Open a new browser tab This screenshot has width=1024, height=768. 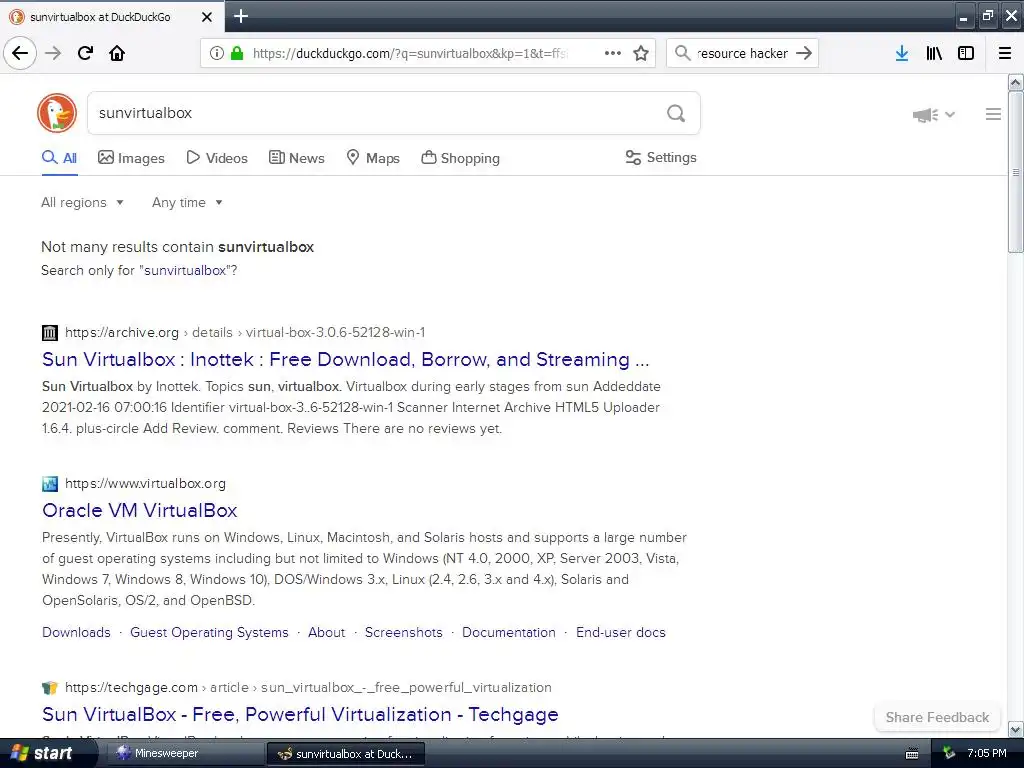coord(241,16)
